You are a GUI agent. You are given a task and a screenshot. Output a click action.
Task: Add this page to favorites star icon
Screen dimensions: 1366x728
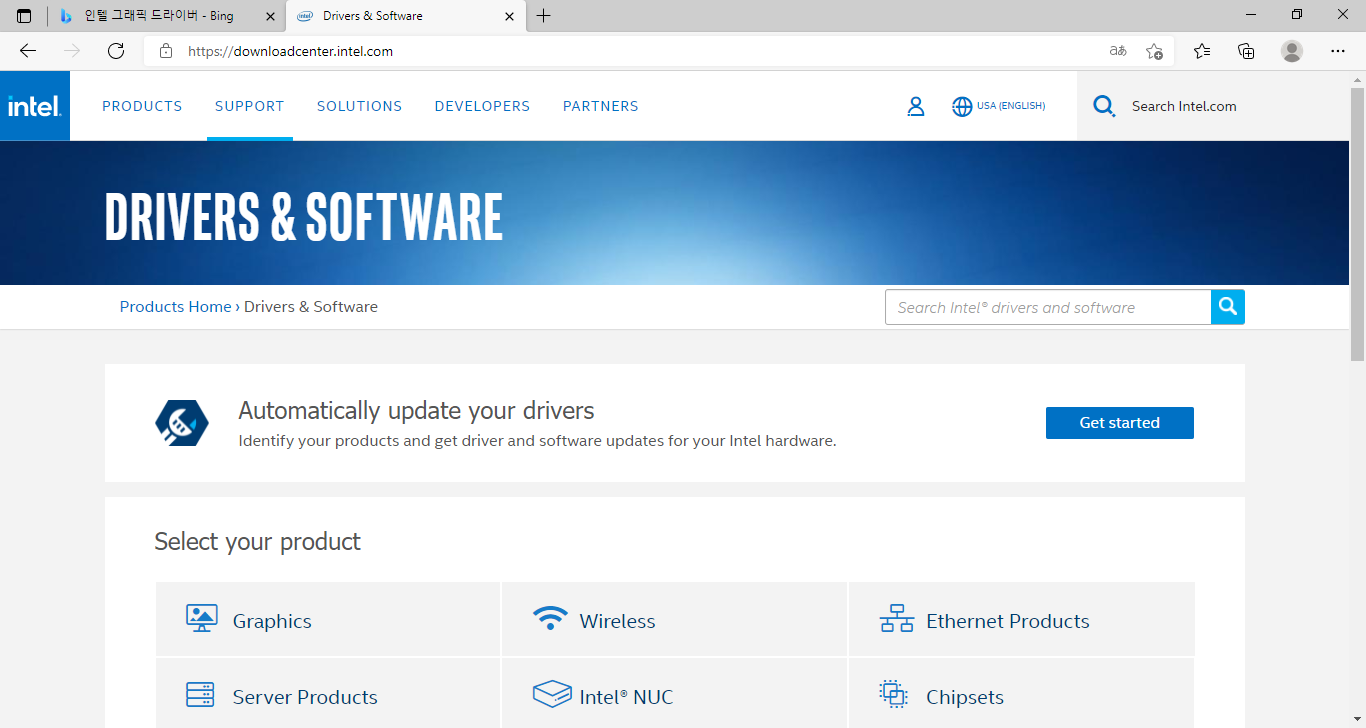click(x=1154, y=51)
